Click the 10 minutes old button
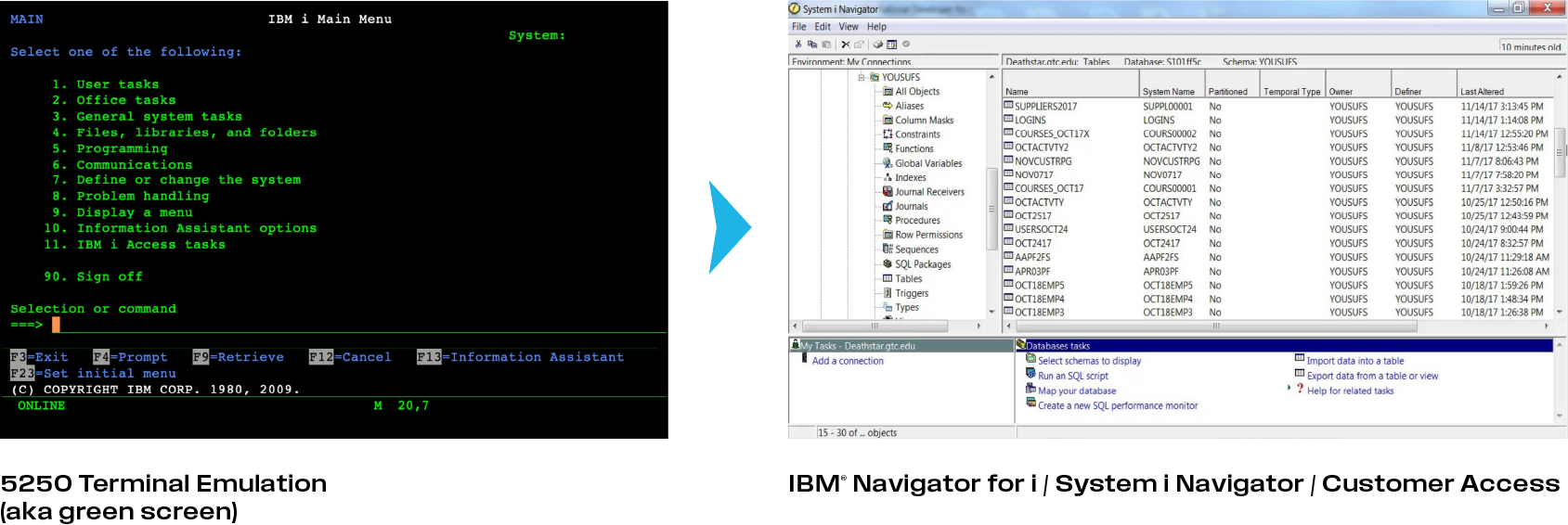 click(x=1531, y=46)
